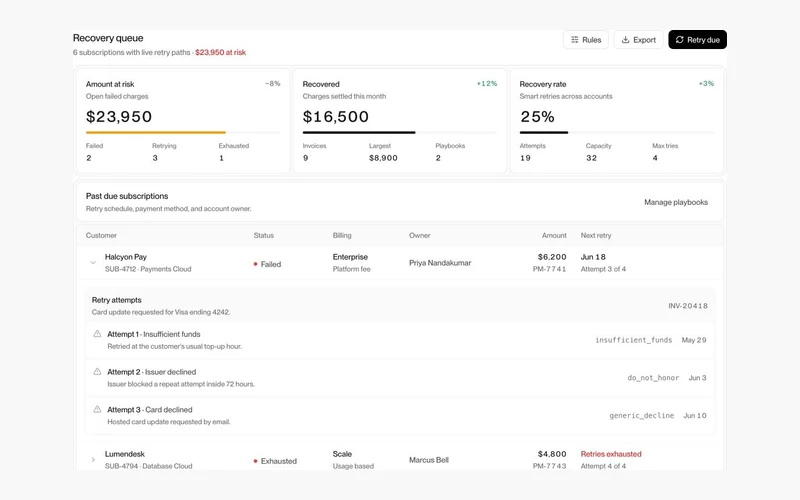Click owner Marcus Bell
The image size is (800, 500).
(429, 460)
